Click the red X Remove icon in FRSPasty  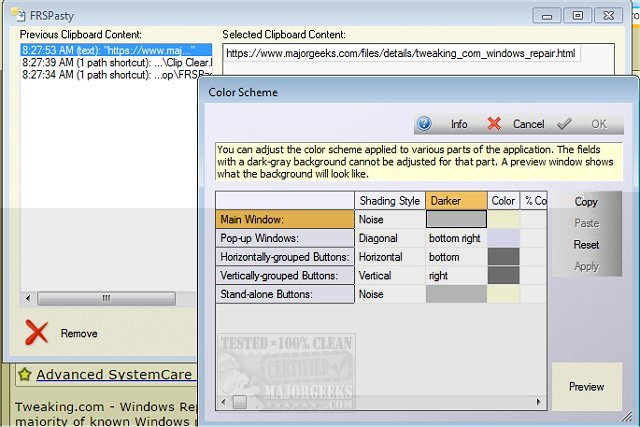[x=36, y=332]
